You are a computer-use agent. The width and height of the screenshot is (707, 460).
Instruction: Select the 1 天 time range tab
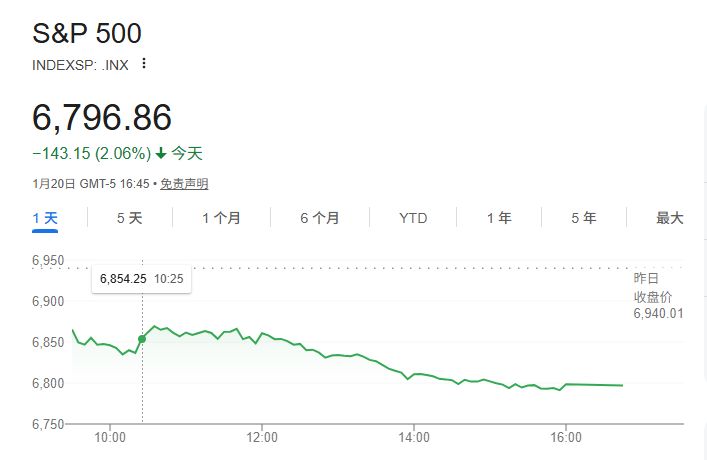(46, 218)
